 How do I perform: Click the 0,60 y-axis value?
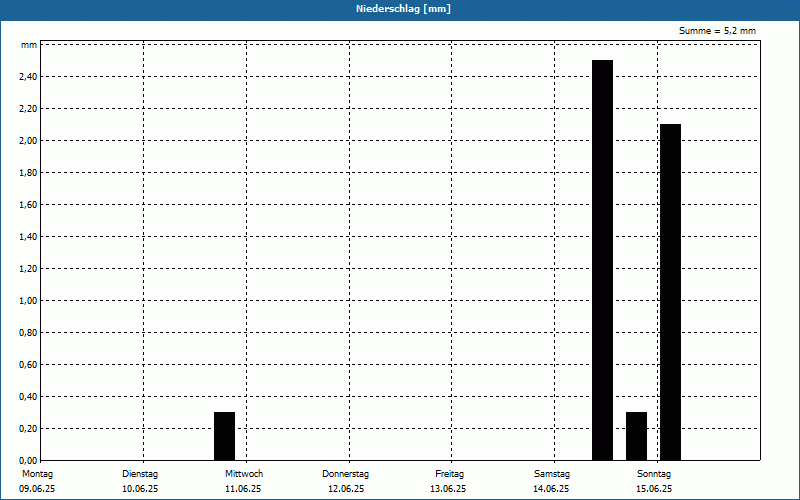tap(28, 365)
